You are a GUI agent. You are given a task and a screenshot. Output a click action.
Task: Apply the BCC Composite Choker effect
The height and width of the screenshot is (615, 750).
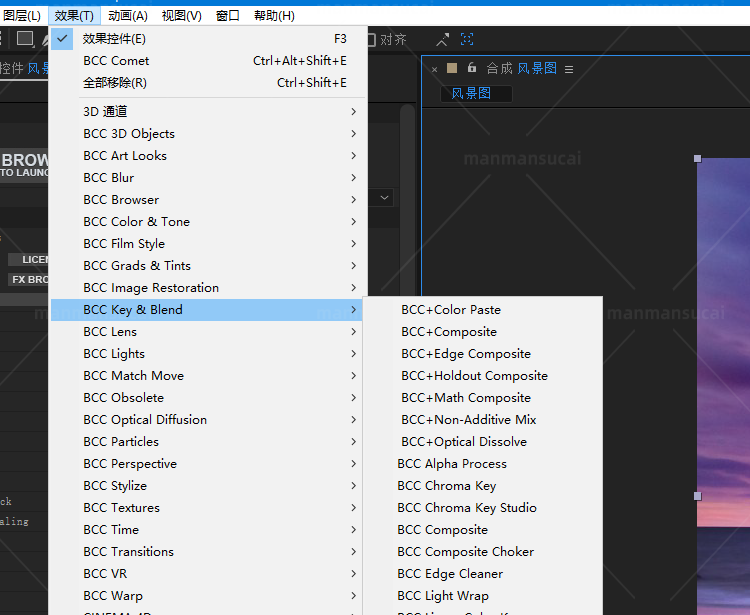(483, 551)
